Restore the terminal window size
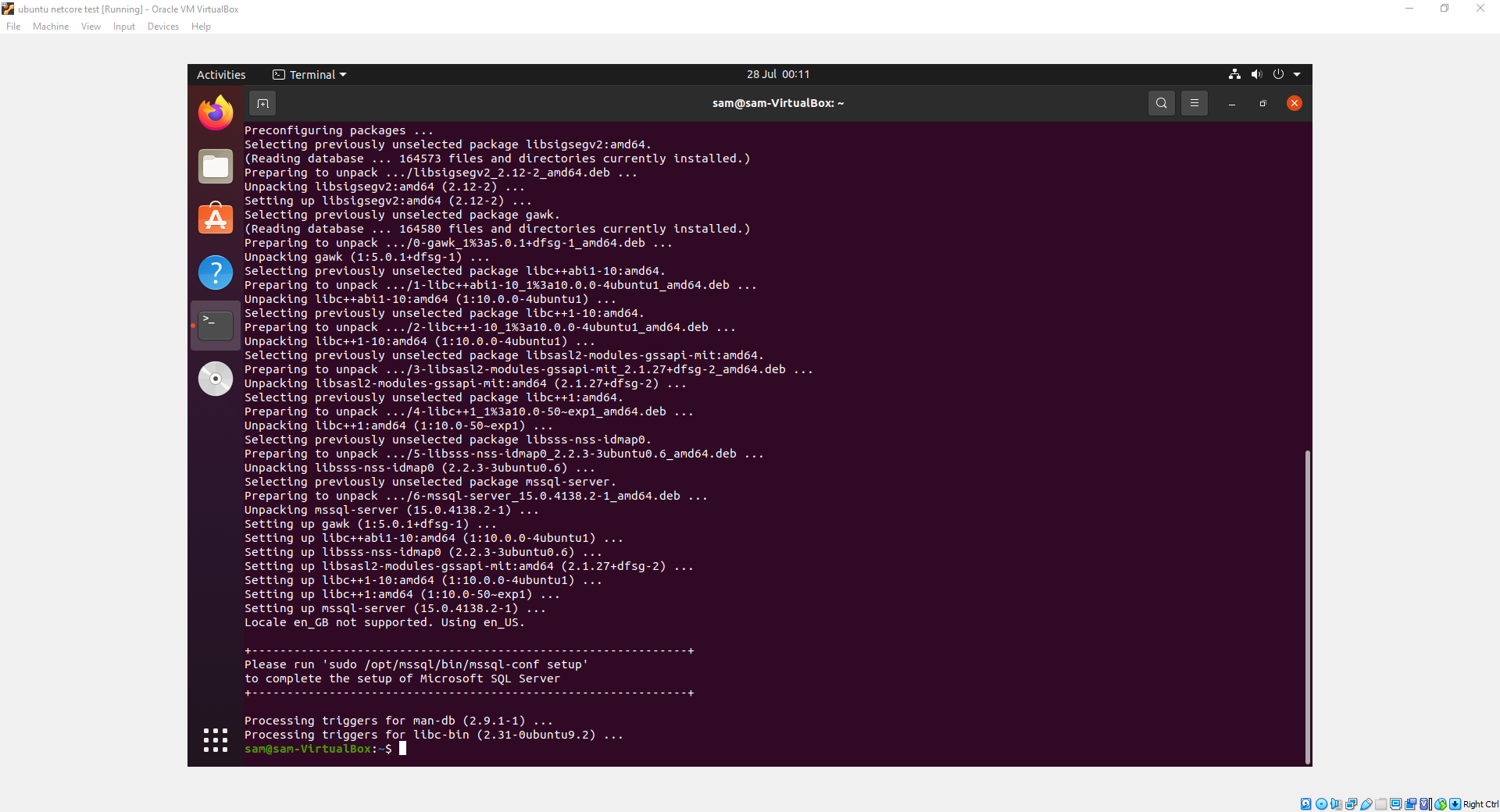 tap(1263, 103)
